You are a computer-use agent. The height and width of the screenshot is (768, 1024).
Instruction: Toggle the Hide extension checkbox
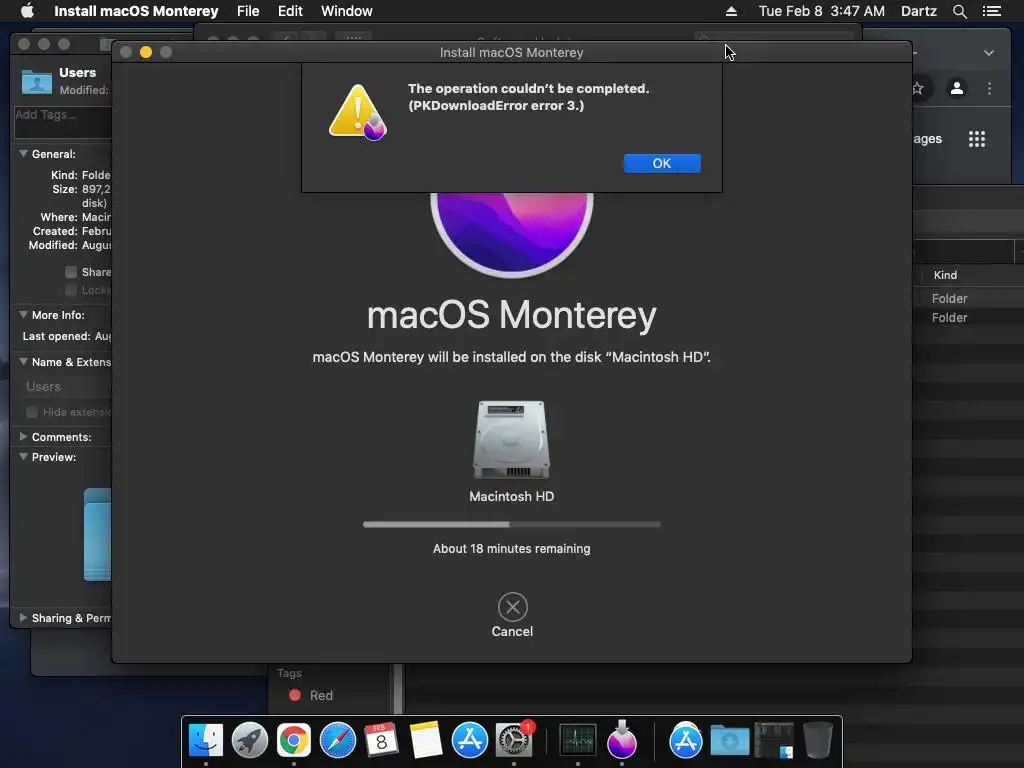click(x=31, y=412)
